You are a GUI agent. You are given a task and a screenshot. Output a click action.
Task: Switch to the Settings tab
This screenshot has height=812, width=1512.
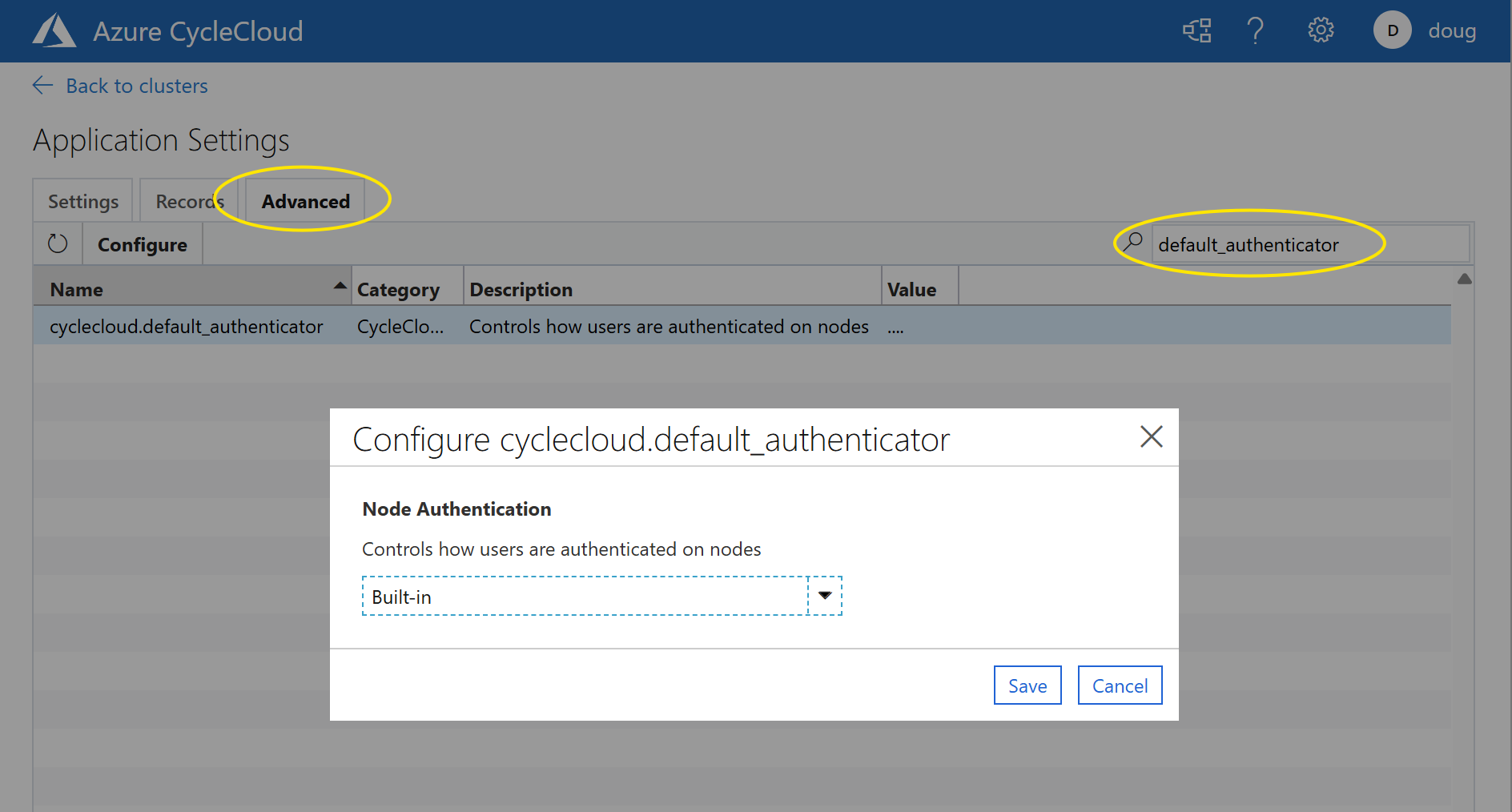pos(82,201)
